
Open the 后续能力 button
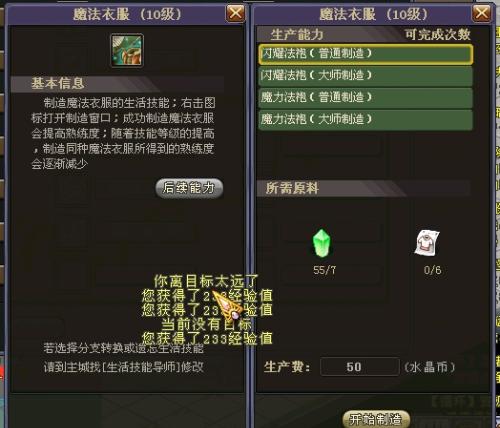189,188
